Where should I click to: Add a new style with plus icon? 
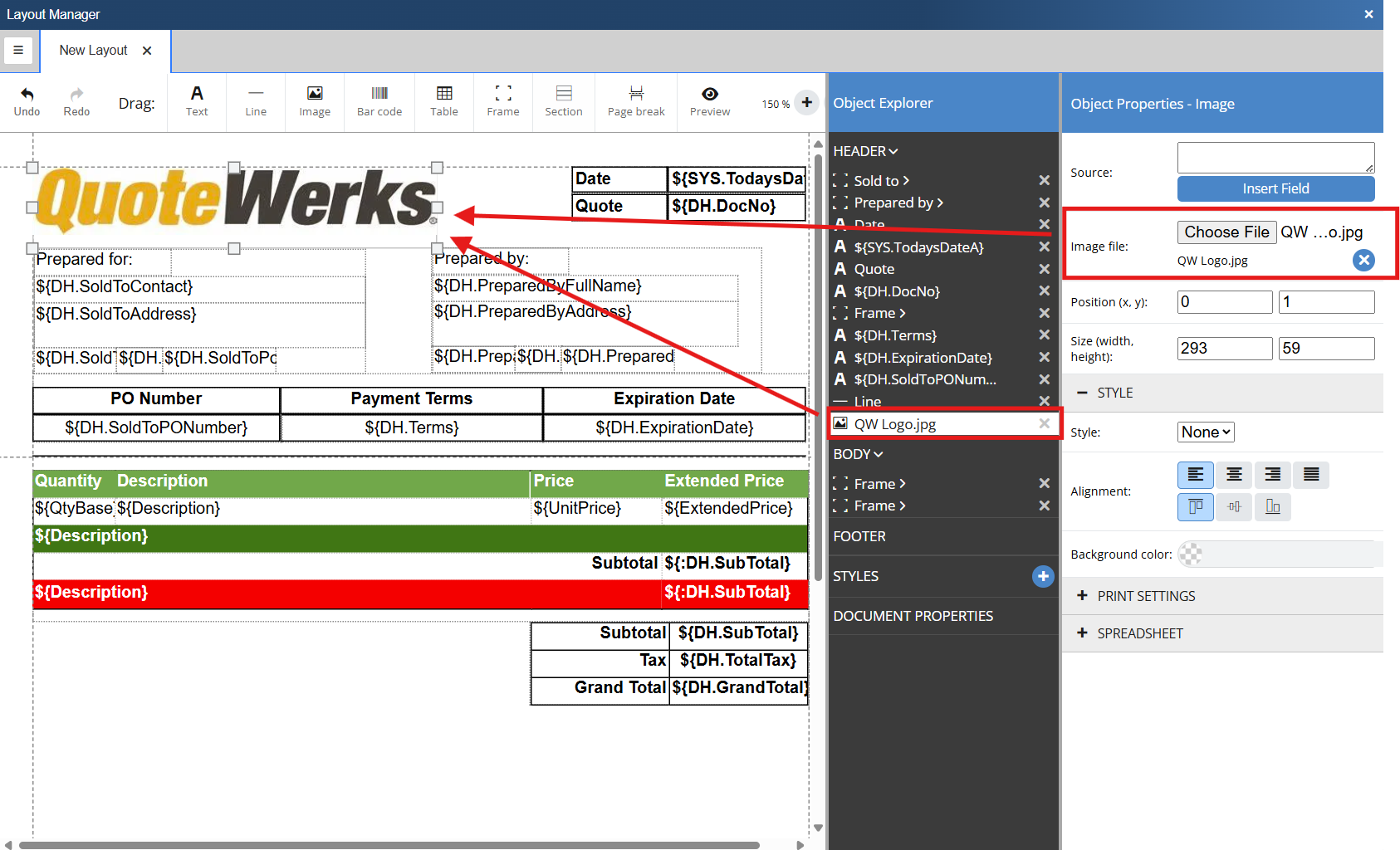click(1043, 576)
